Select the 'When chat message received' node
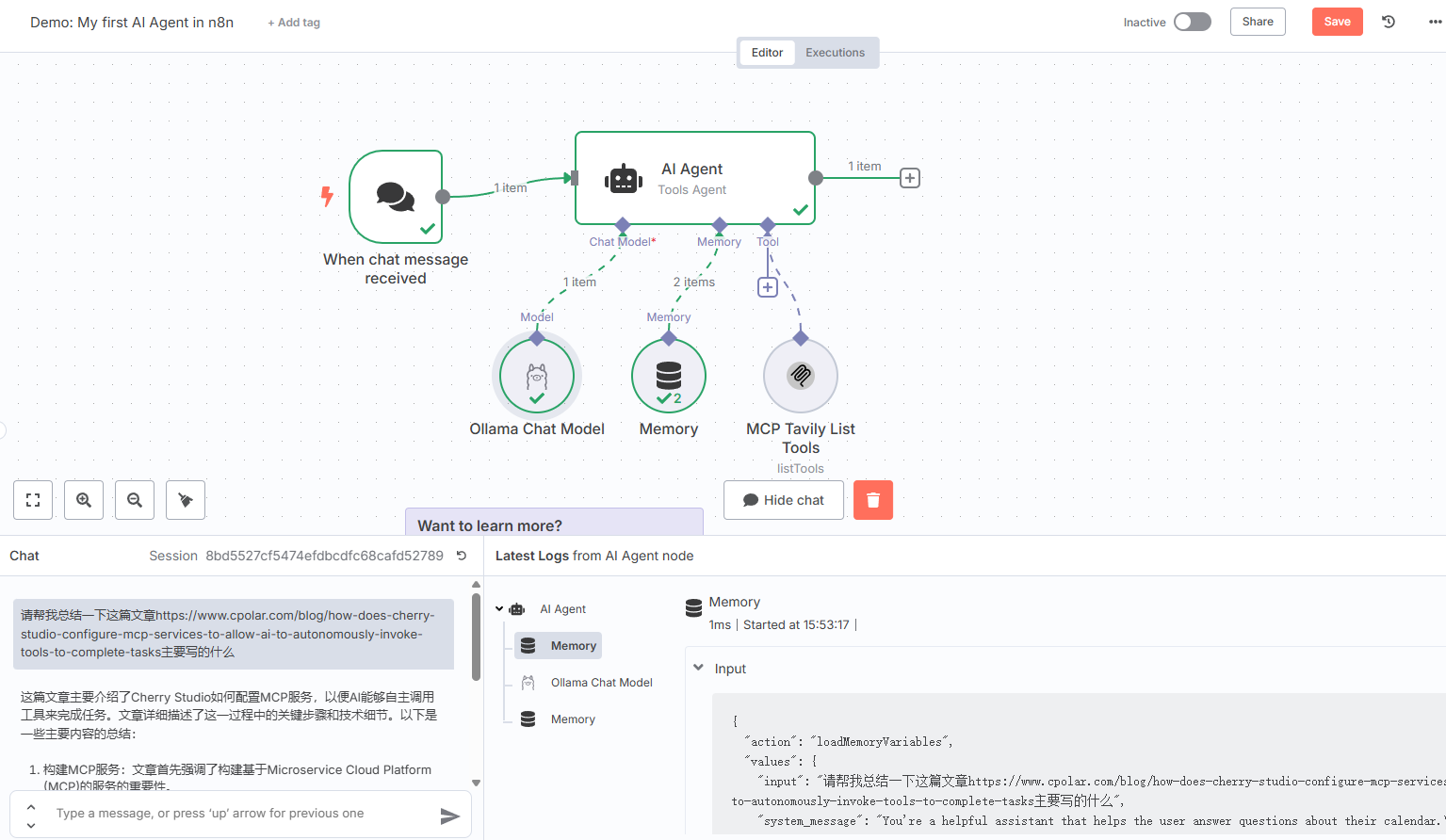 [x=396, y=197]
